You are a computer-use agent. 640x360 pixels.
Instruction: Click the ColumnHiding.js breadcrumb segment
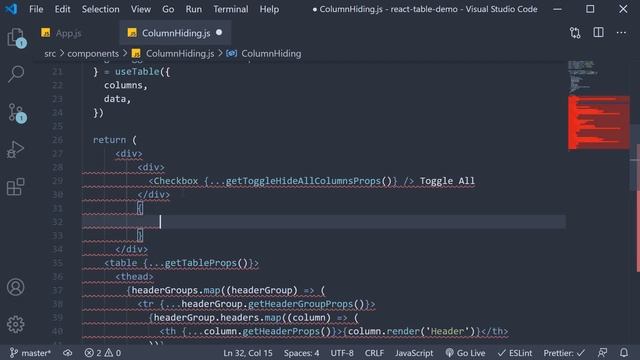(180, 53)
